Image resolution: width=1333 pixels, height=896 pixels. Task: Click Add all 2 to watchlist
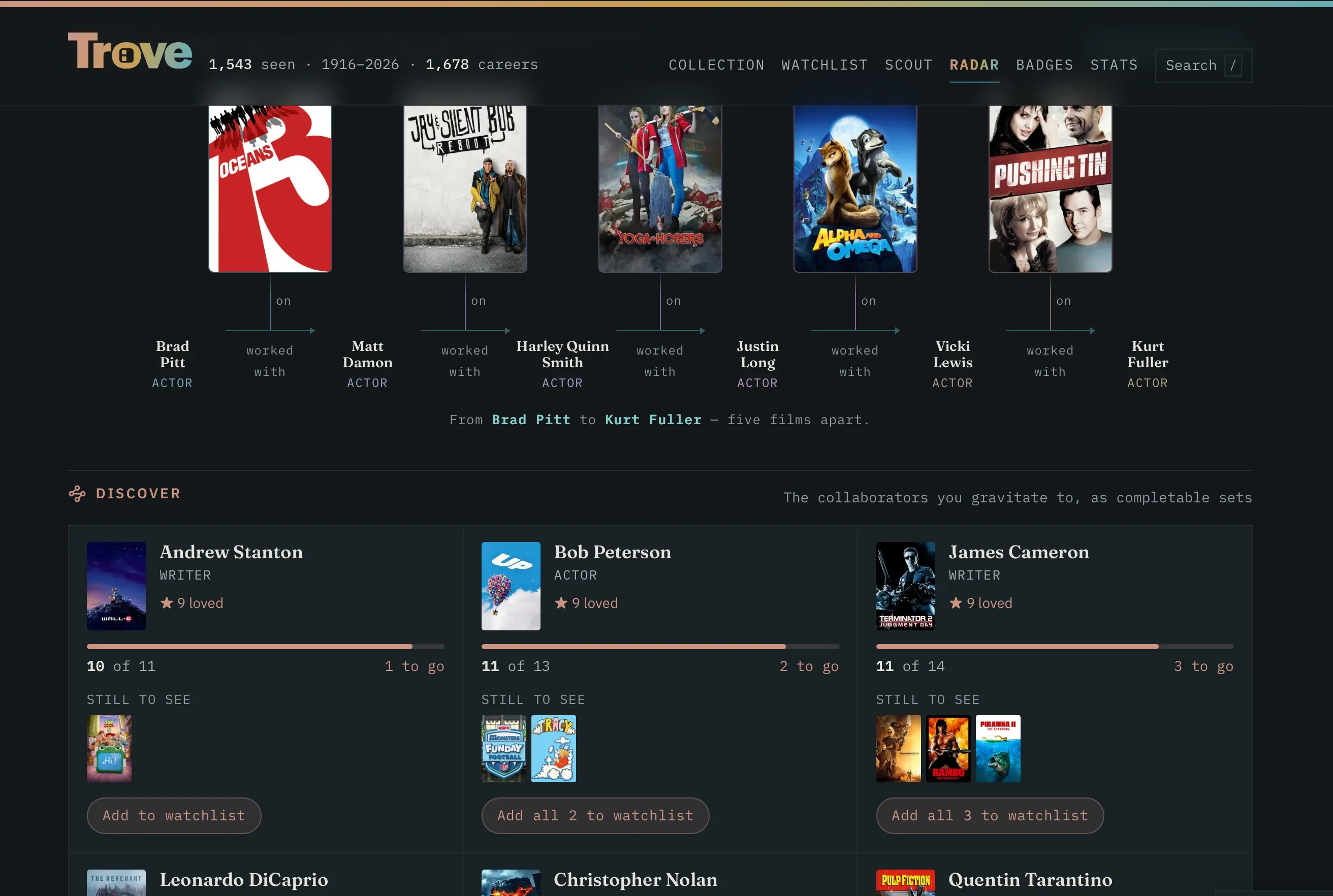595,815
